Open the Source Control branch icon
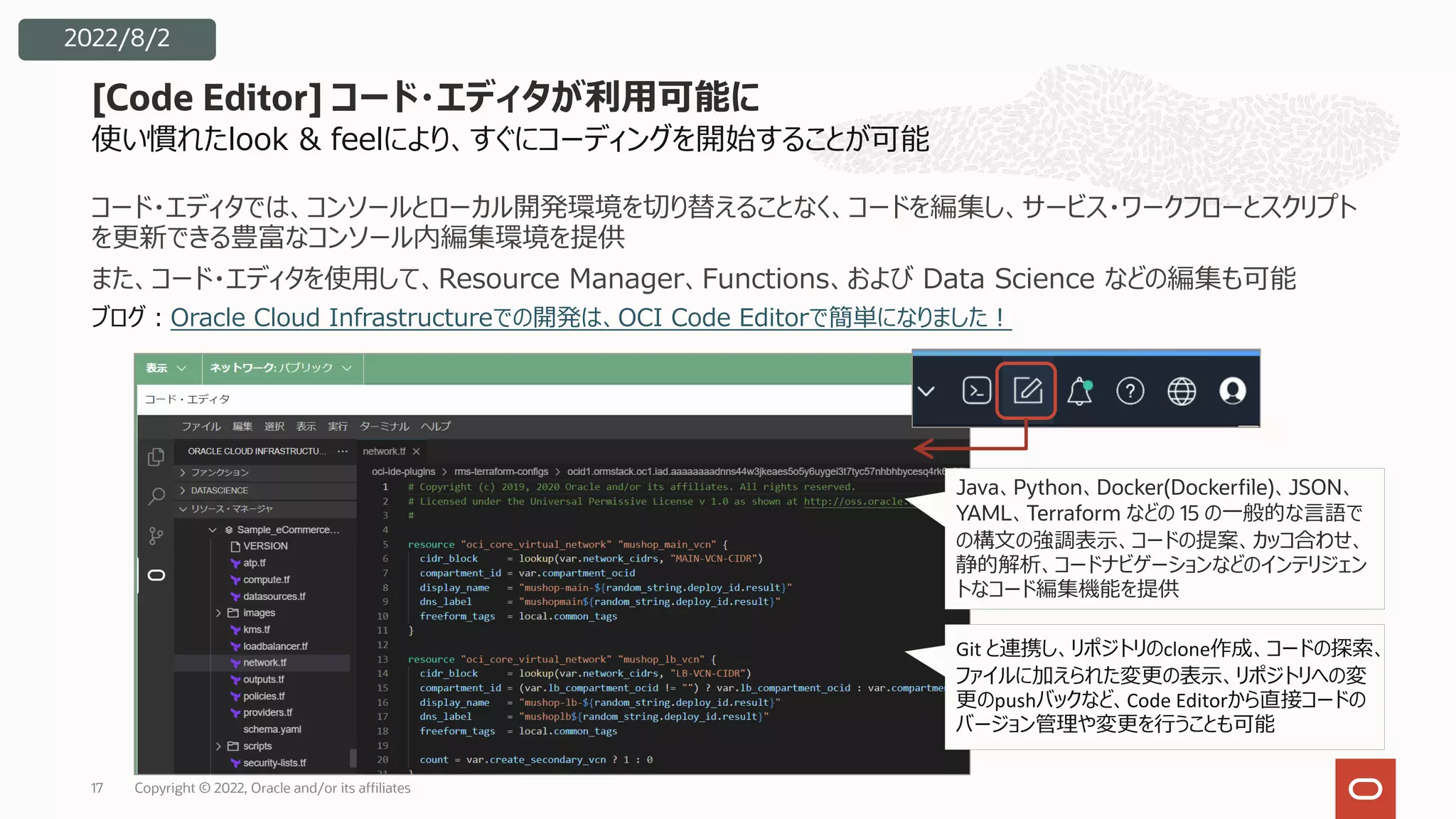The height and width of the screenshot is (819, 1456). tap(156, 536)
